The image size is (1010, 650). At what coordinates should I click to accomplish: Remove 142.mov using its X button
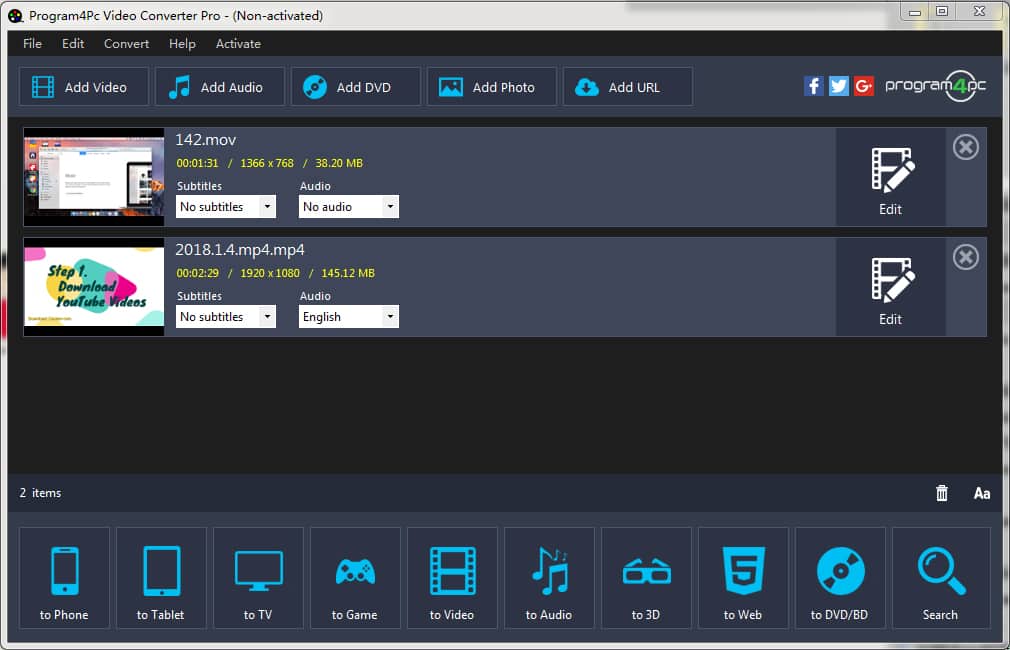[965, 148]
